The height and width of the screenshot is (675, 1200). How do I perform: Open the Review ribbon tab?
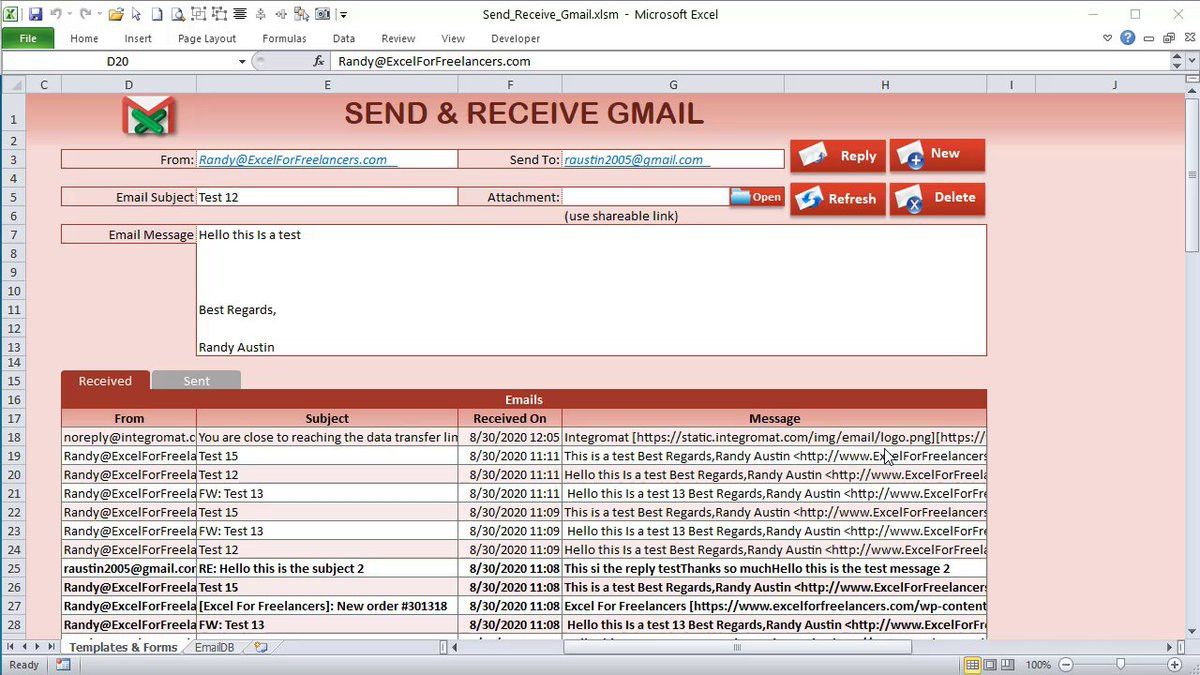[398, 38]
